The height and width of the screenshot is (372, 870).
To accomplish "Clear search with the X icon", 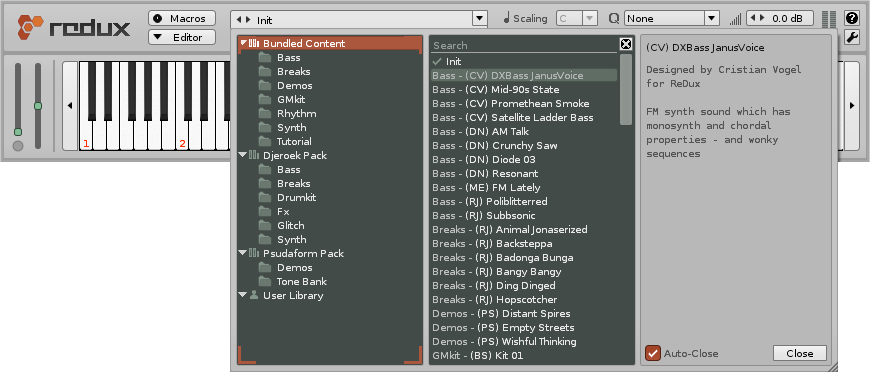I will 625,44.
